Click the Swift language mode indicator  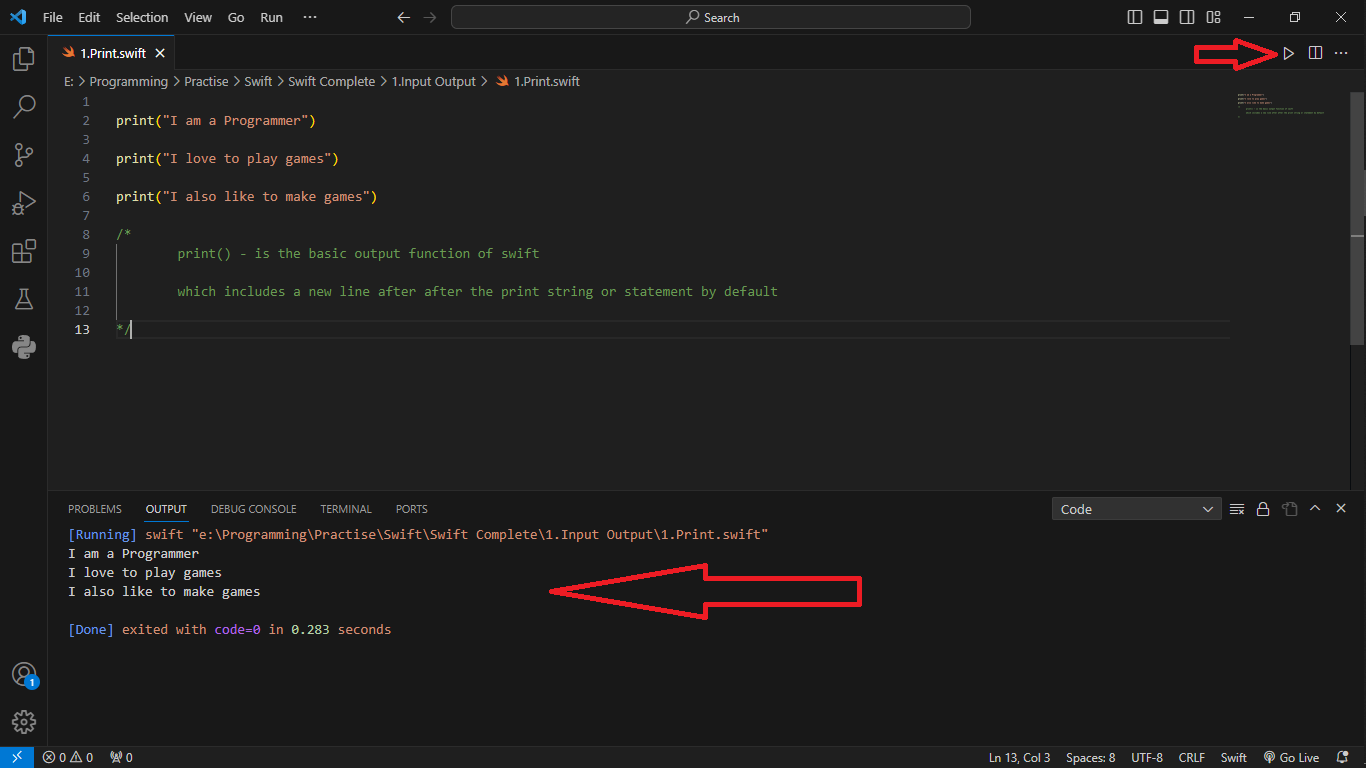[x=1233, y=757]
